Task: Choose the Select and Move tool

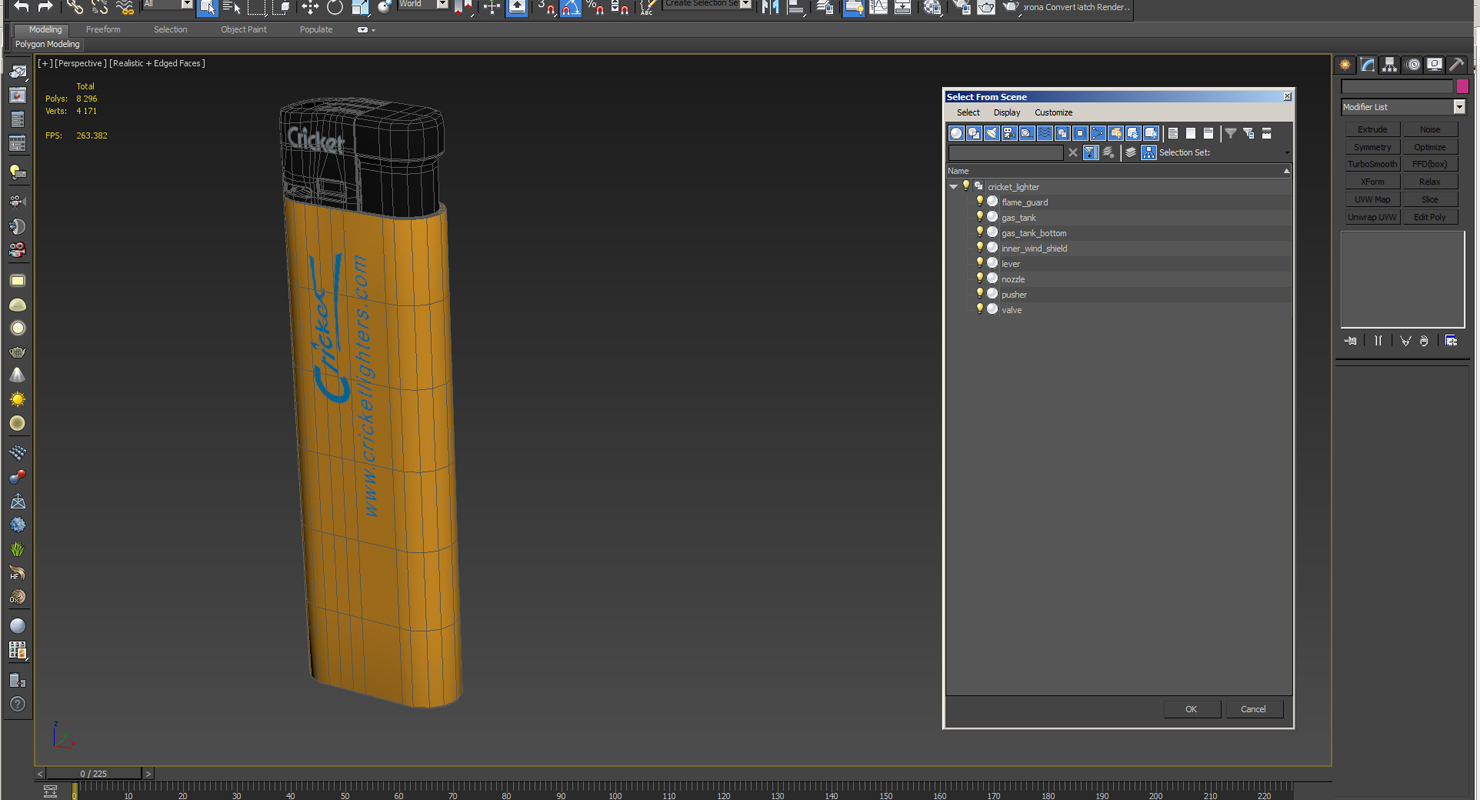Action: (x=310, y=7)
